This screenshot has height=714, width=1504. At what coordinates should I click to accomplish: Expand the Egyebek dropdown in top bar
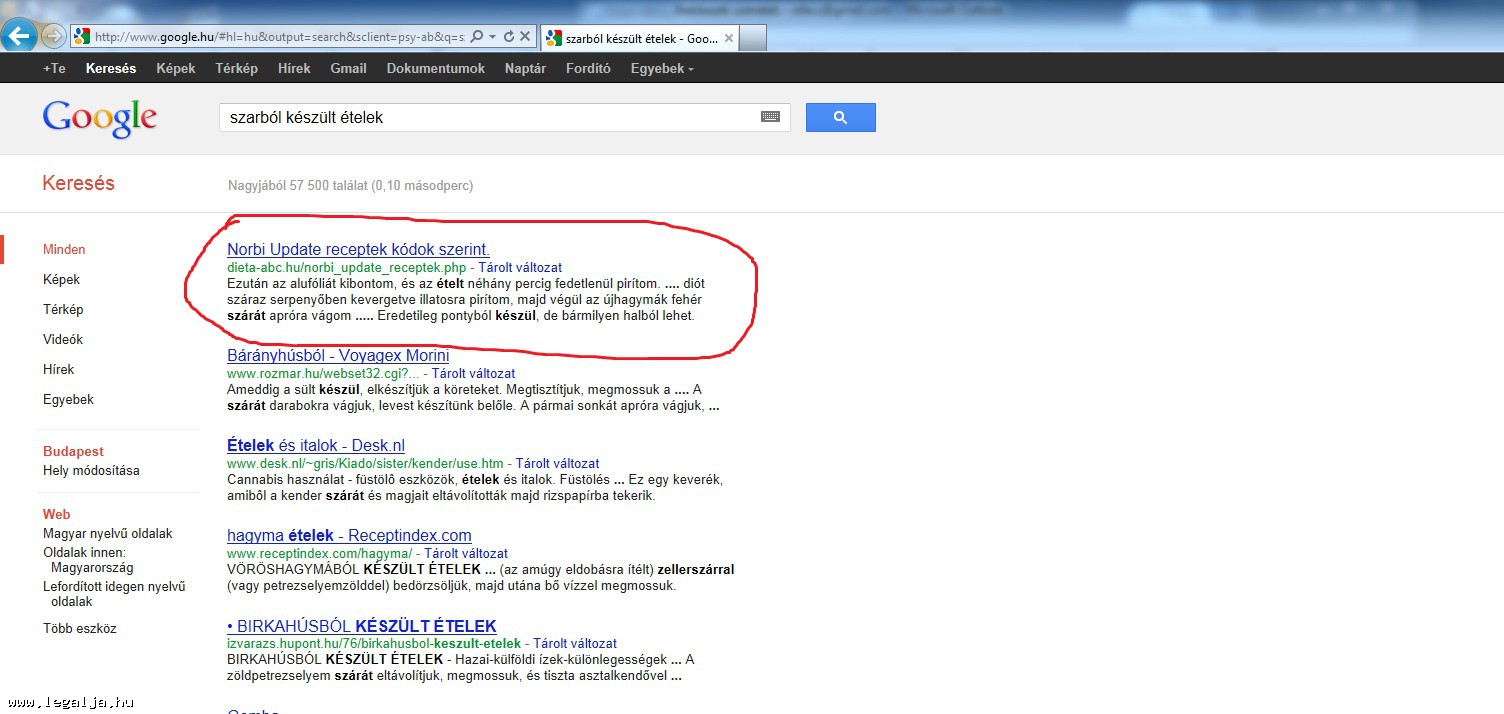pyautogui.click(x=661, y=68)
